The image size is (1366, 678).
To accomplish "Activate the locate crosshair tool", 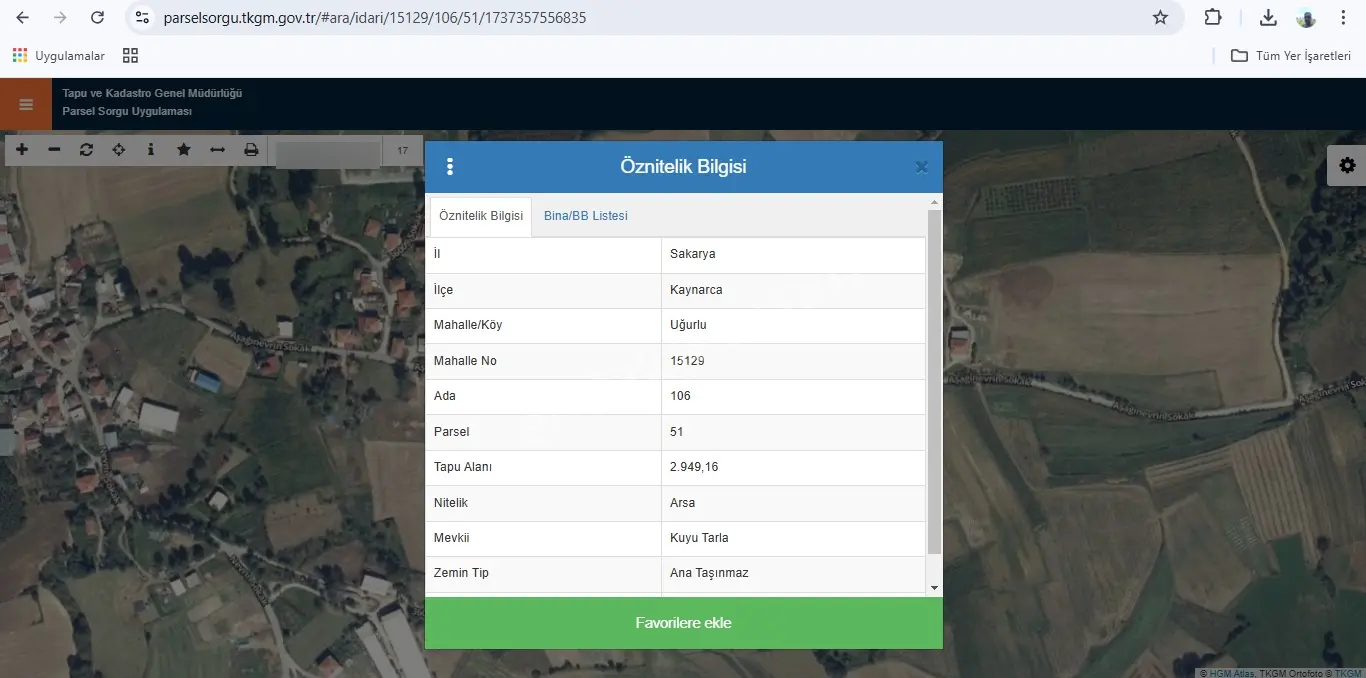I will (x=119, y=150).
